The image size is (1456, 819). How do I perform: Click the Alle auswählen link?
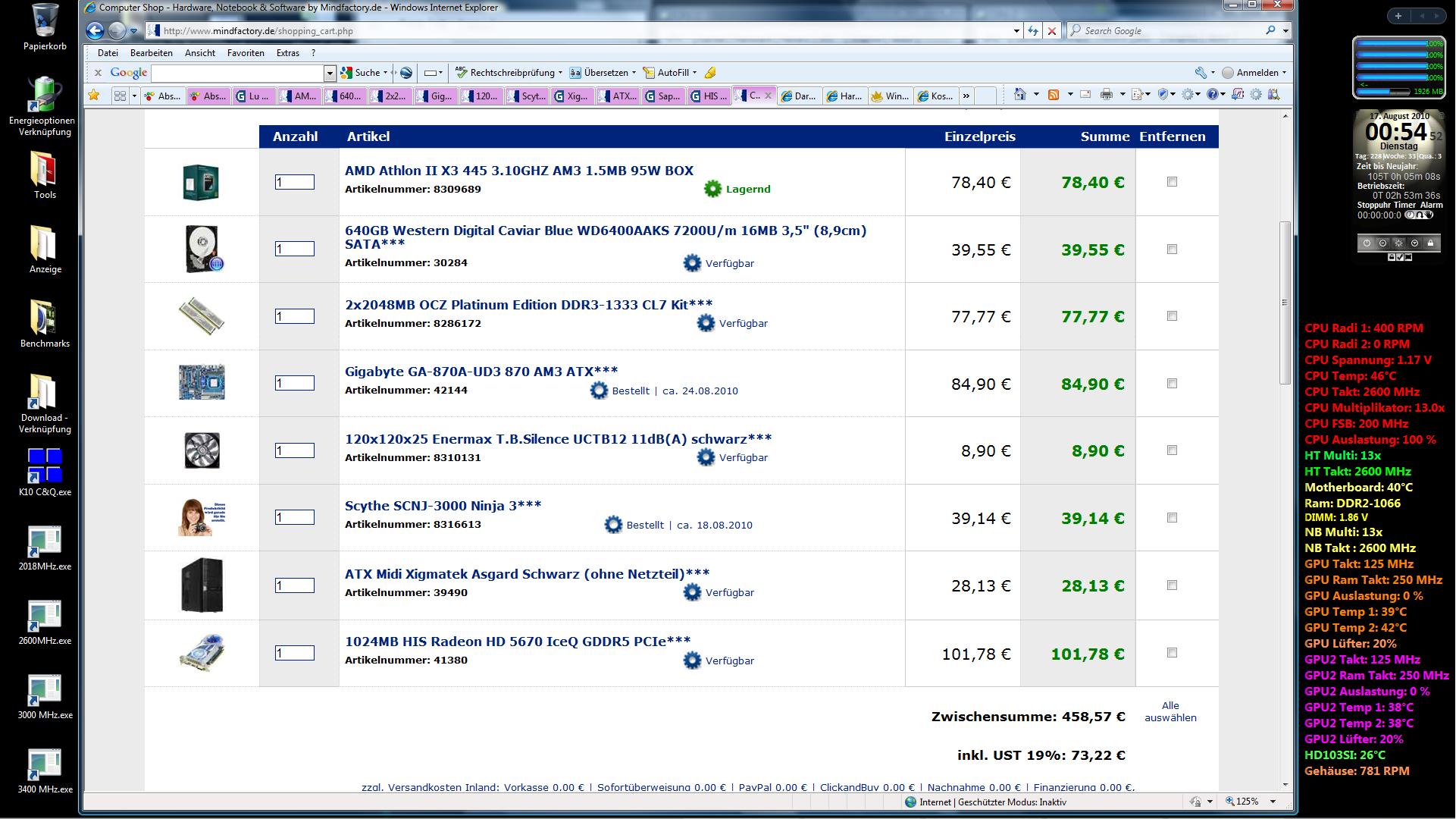(1170, 711)
